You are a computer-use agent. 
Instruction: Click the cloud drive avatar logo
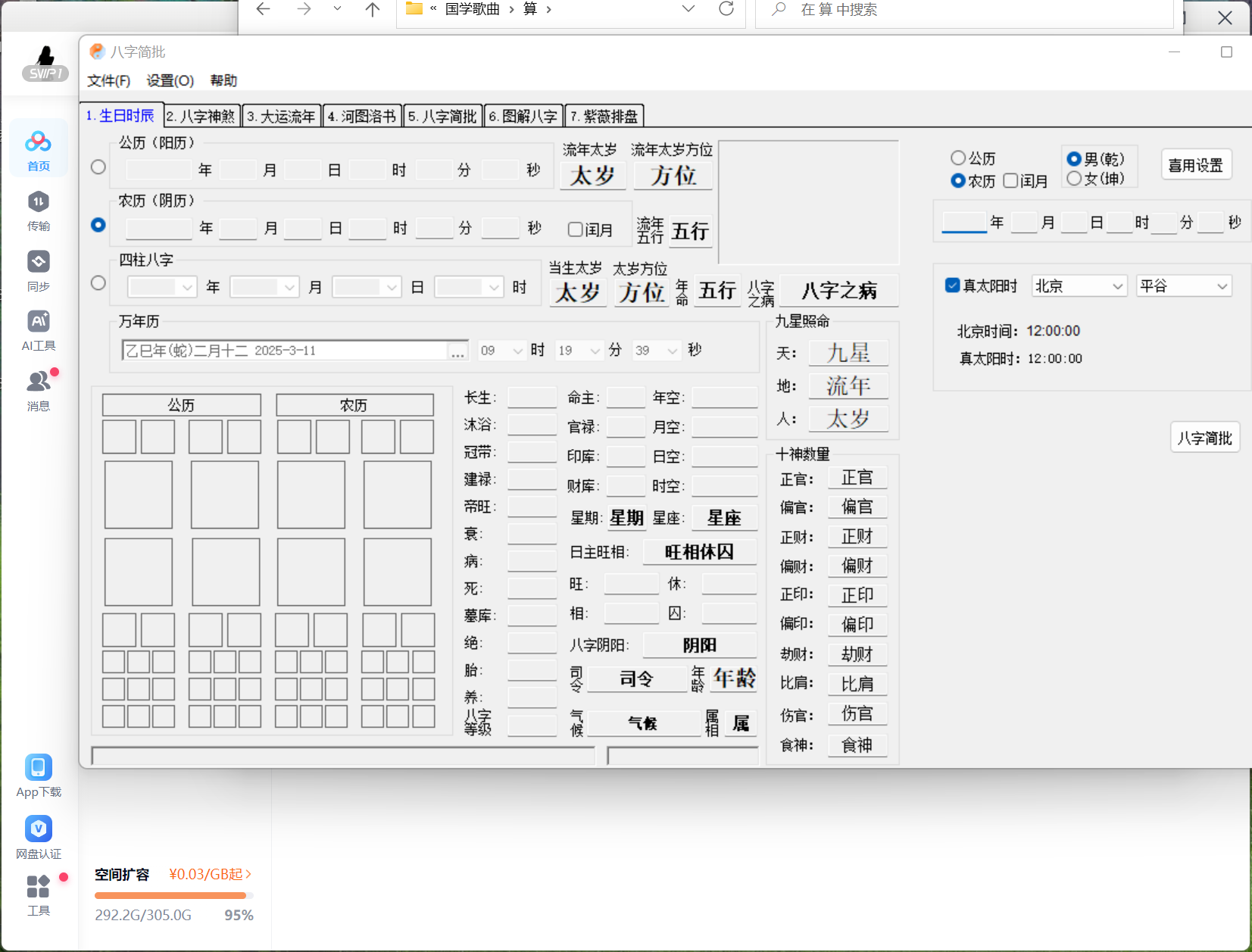coord(45,63)
